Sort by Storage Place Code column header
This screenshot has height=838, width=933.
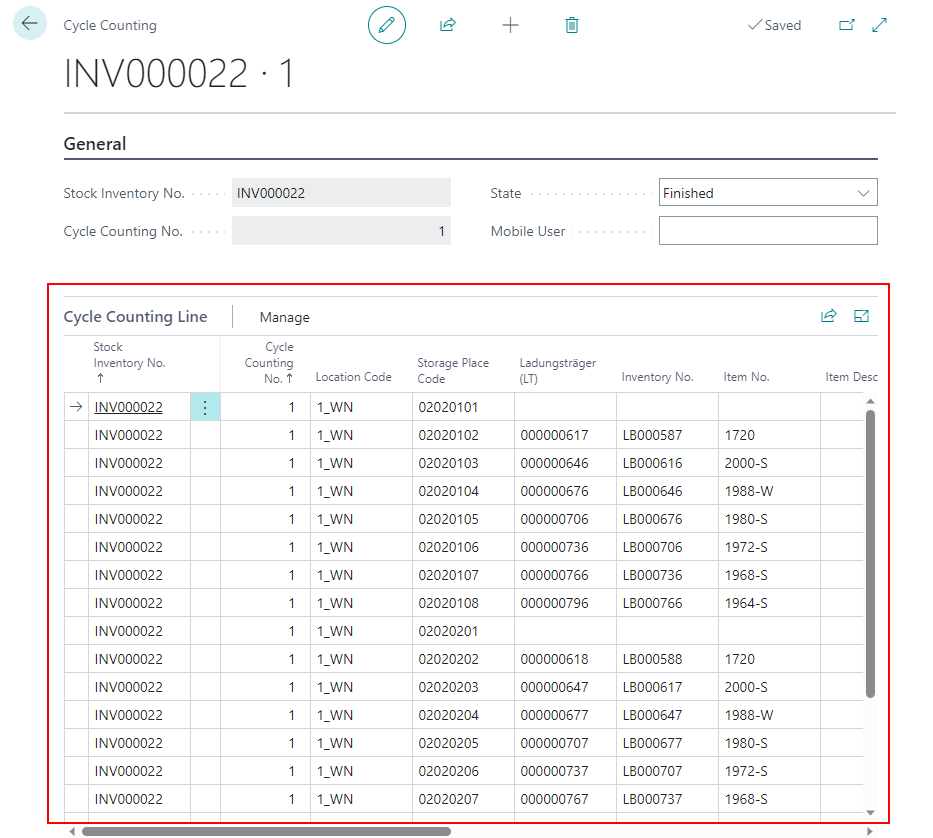(452, 371)
